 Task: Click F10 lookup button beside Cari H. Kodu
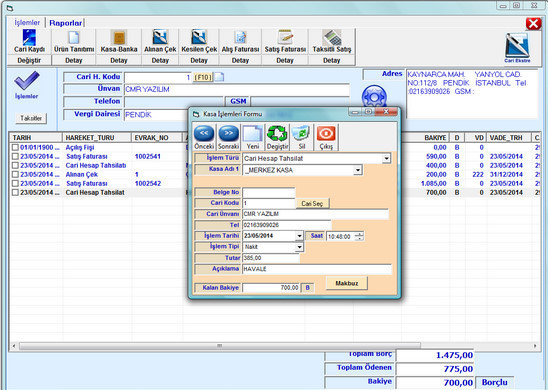click(203, 77)
